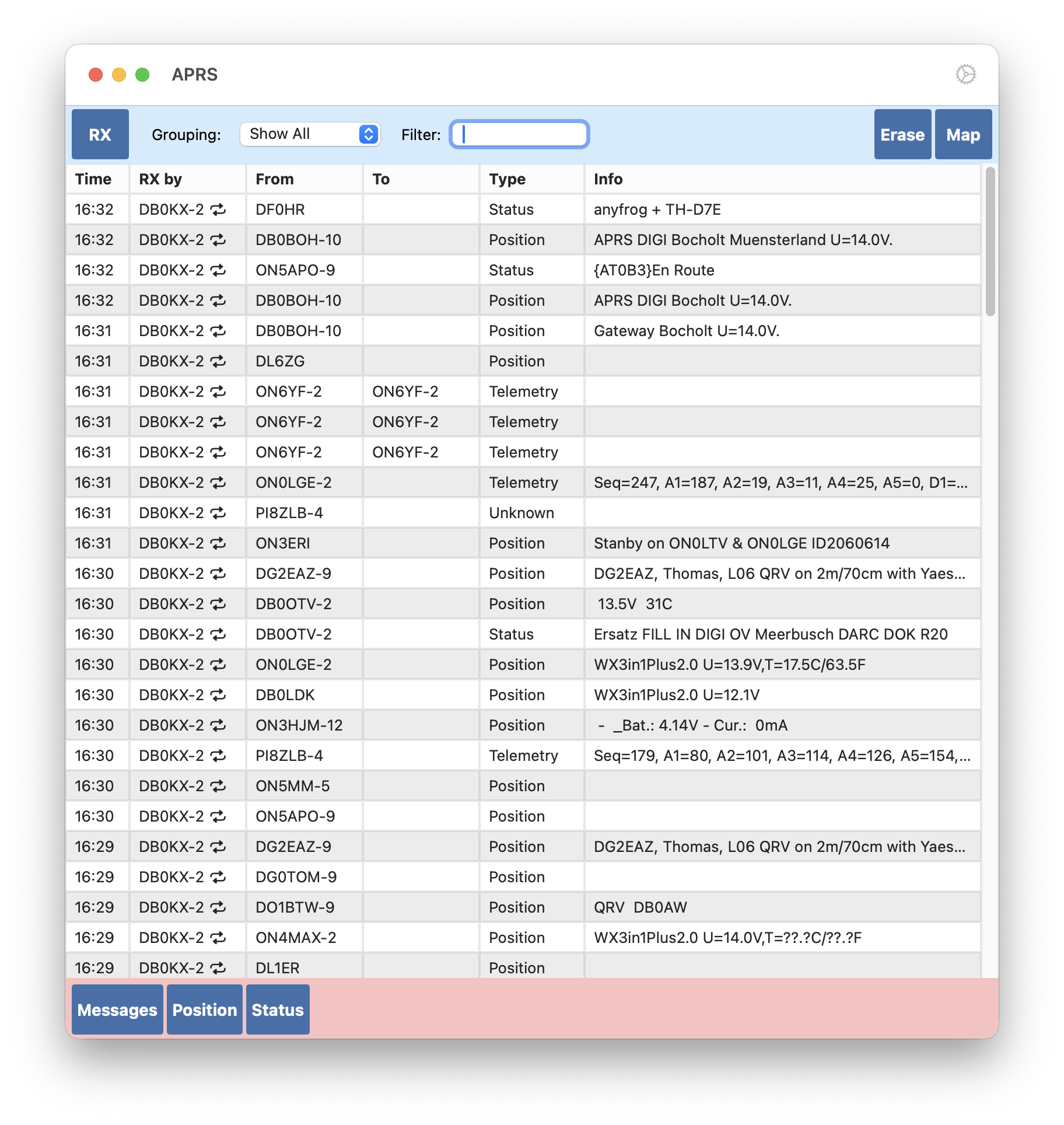
Task: Sort by the Time column header
Action: (93, 179)
